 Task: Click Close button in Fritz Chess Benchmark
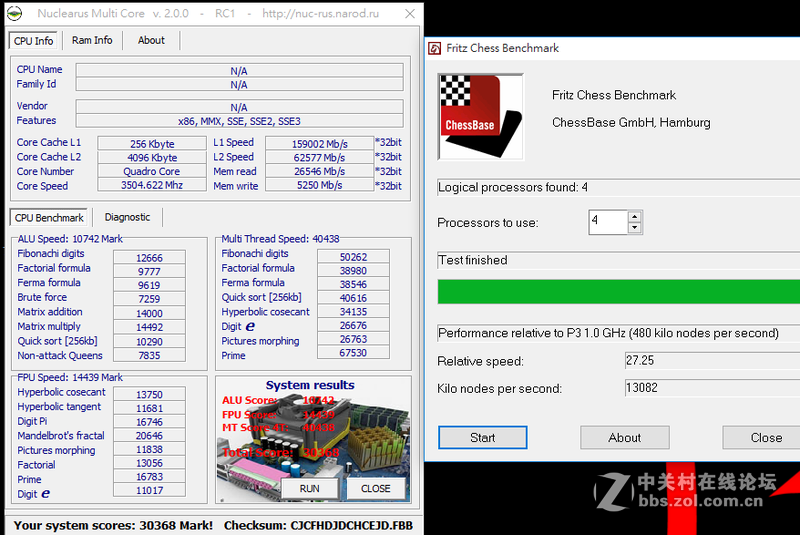point(761,438)
